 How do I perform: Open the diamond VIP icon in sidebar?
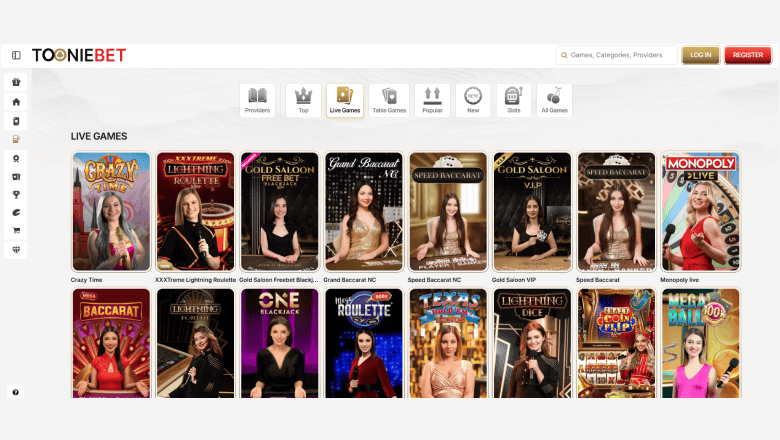16,250
